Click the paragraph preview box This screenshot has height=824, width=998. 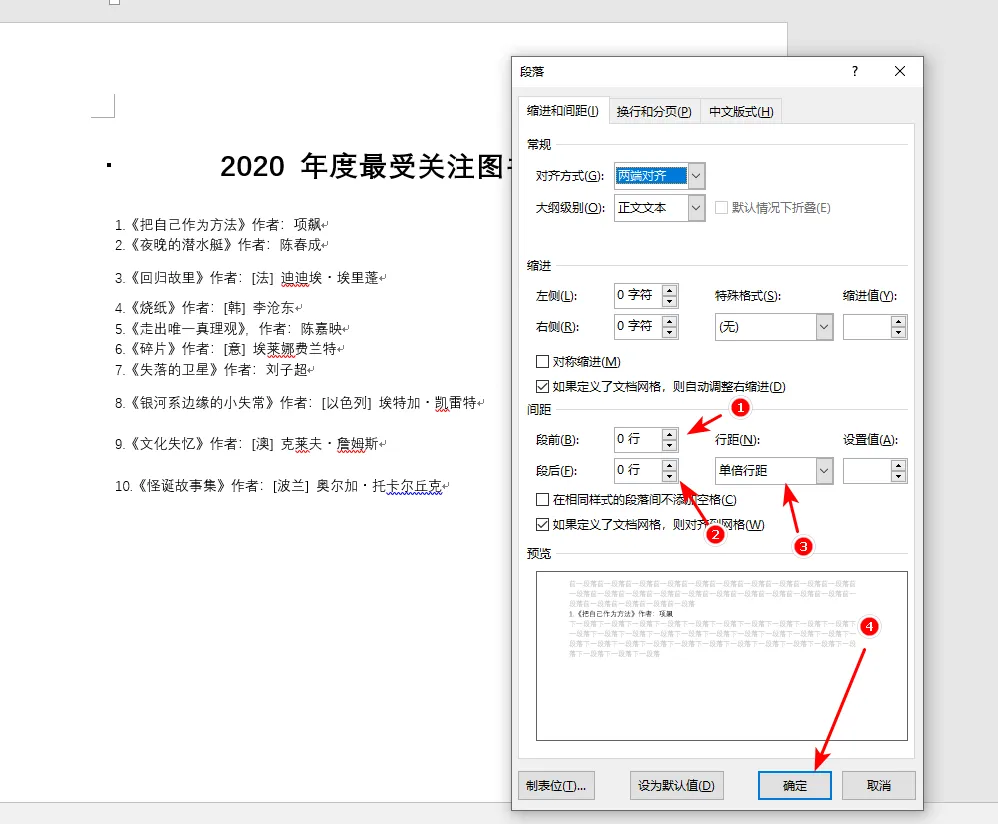(x=722, y=656)
